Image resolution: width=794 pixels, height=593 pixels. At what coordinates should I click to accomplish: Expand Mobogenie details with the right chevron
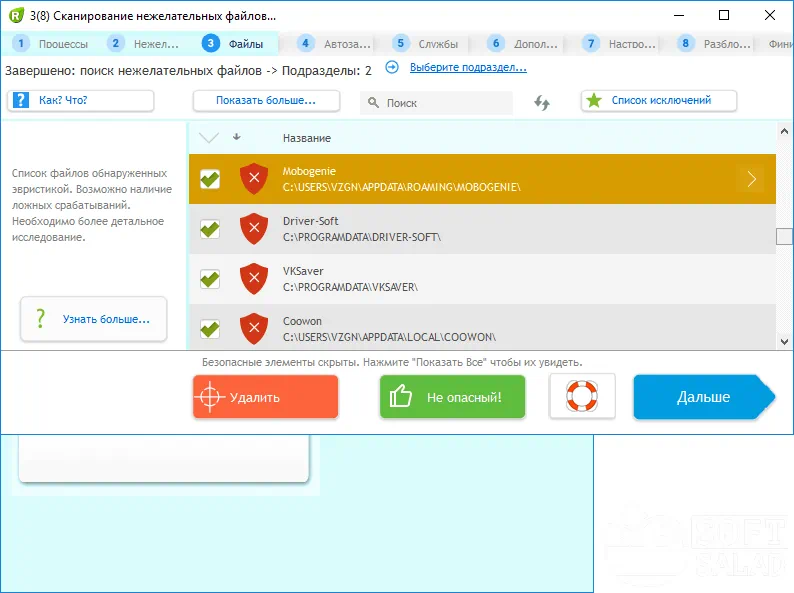[752, 179]
